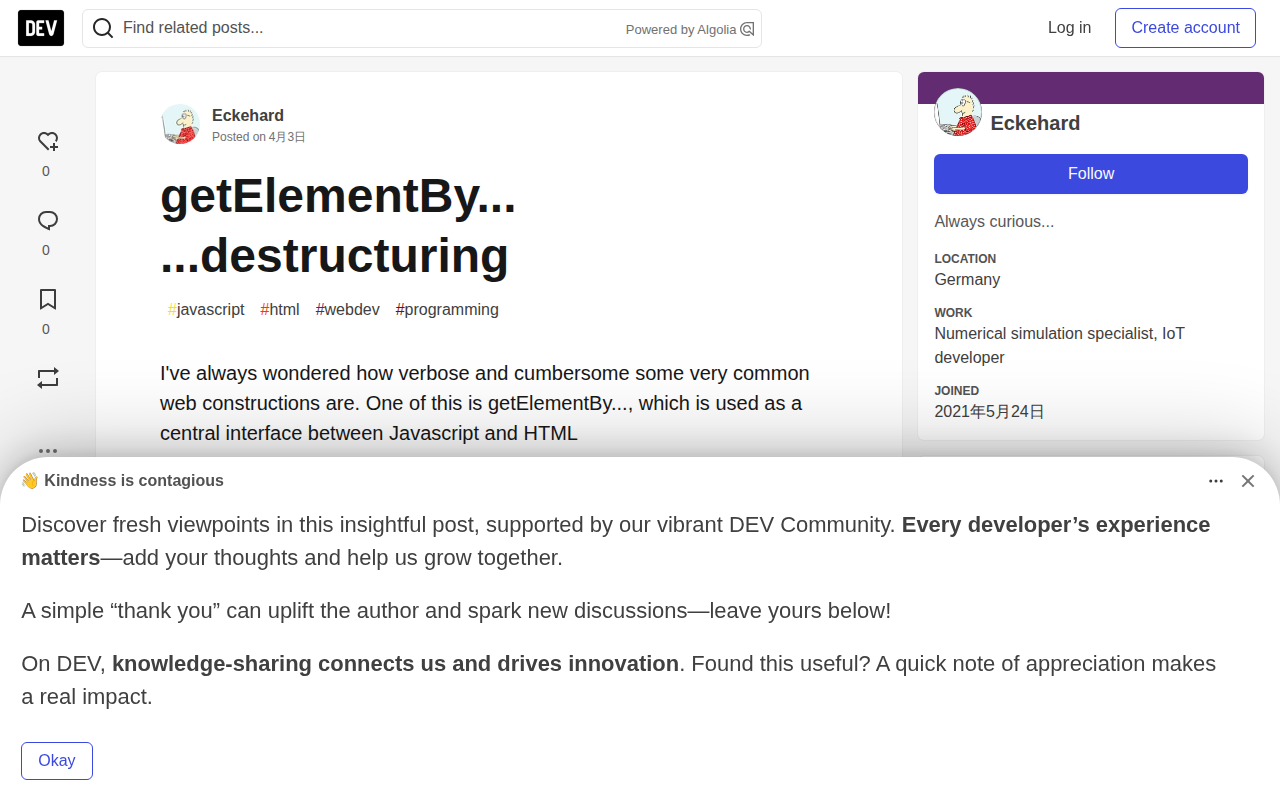Open the #javascript tag
Image resolution: width=1280 pixels, height=800 pixels.
pos(206,310)
